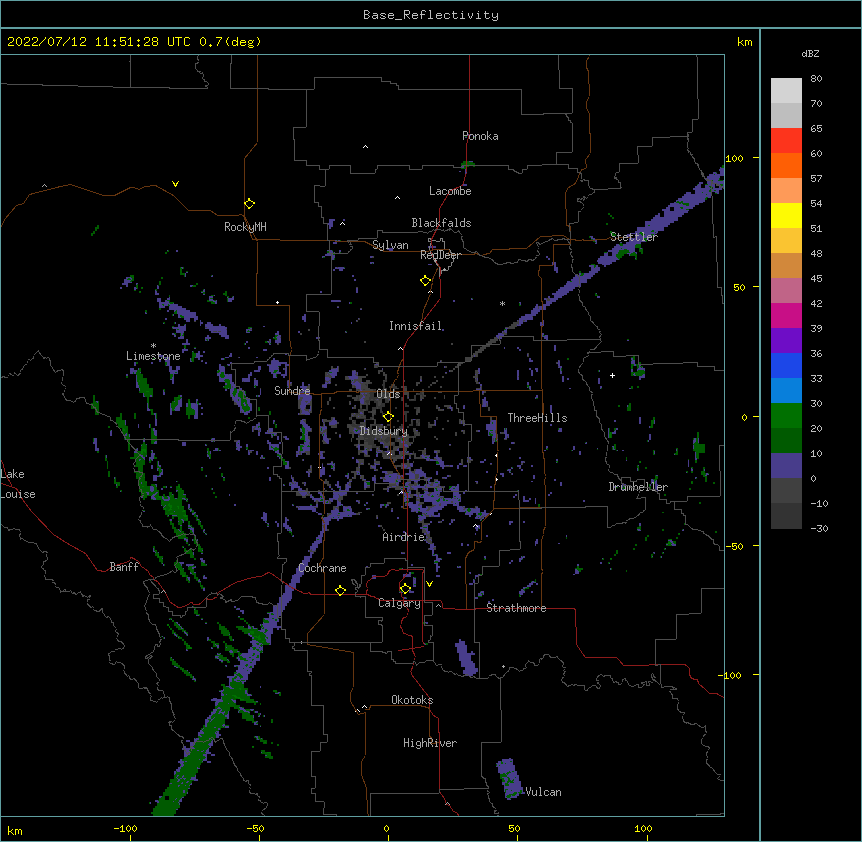Image resolution: width=862 pixels, height=842 pixels.
Task: Click the Innisfail label
Action: coord(416,326)
